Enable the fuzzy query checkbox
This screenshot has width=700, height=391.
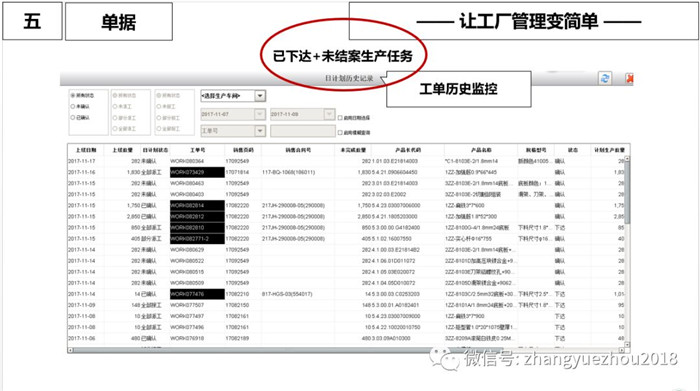pyautogui.click(x=340, y=133)
